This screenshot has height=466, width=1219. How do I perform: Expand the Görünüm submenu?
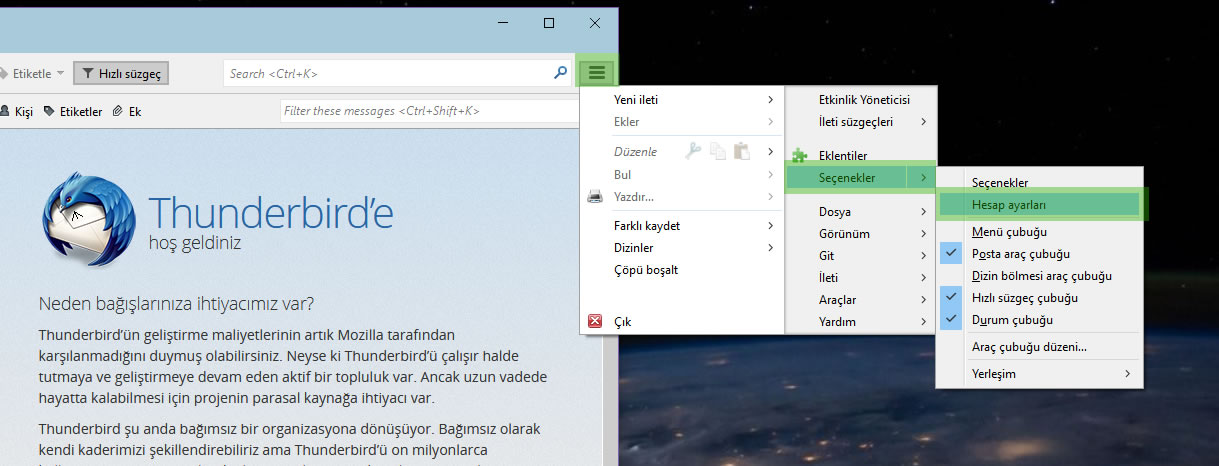861,234
